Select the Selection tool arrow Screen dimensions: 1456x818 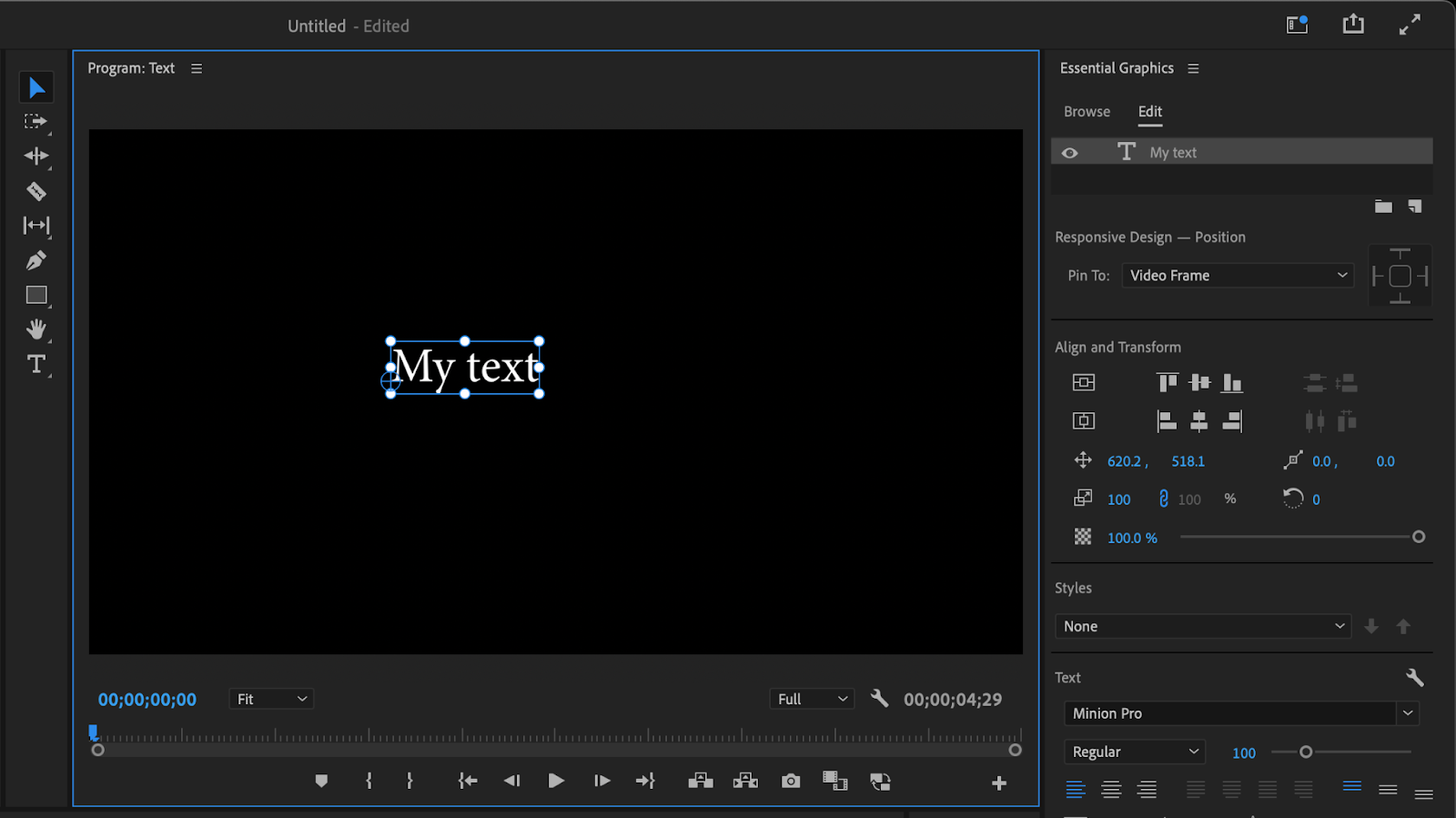tap(36, 87)
